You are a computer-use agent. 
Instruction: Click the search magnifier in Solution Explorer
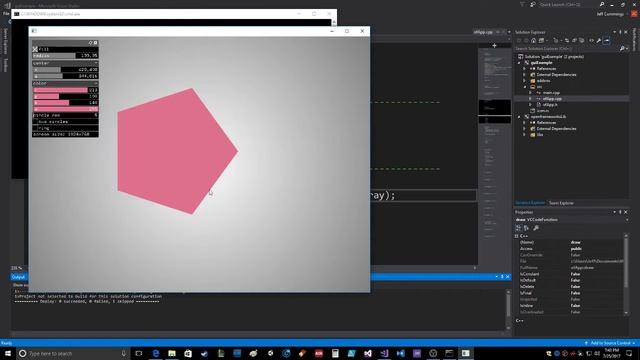(x=622, y=49)
